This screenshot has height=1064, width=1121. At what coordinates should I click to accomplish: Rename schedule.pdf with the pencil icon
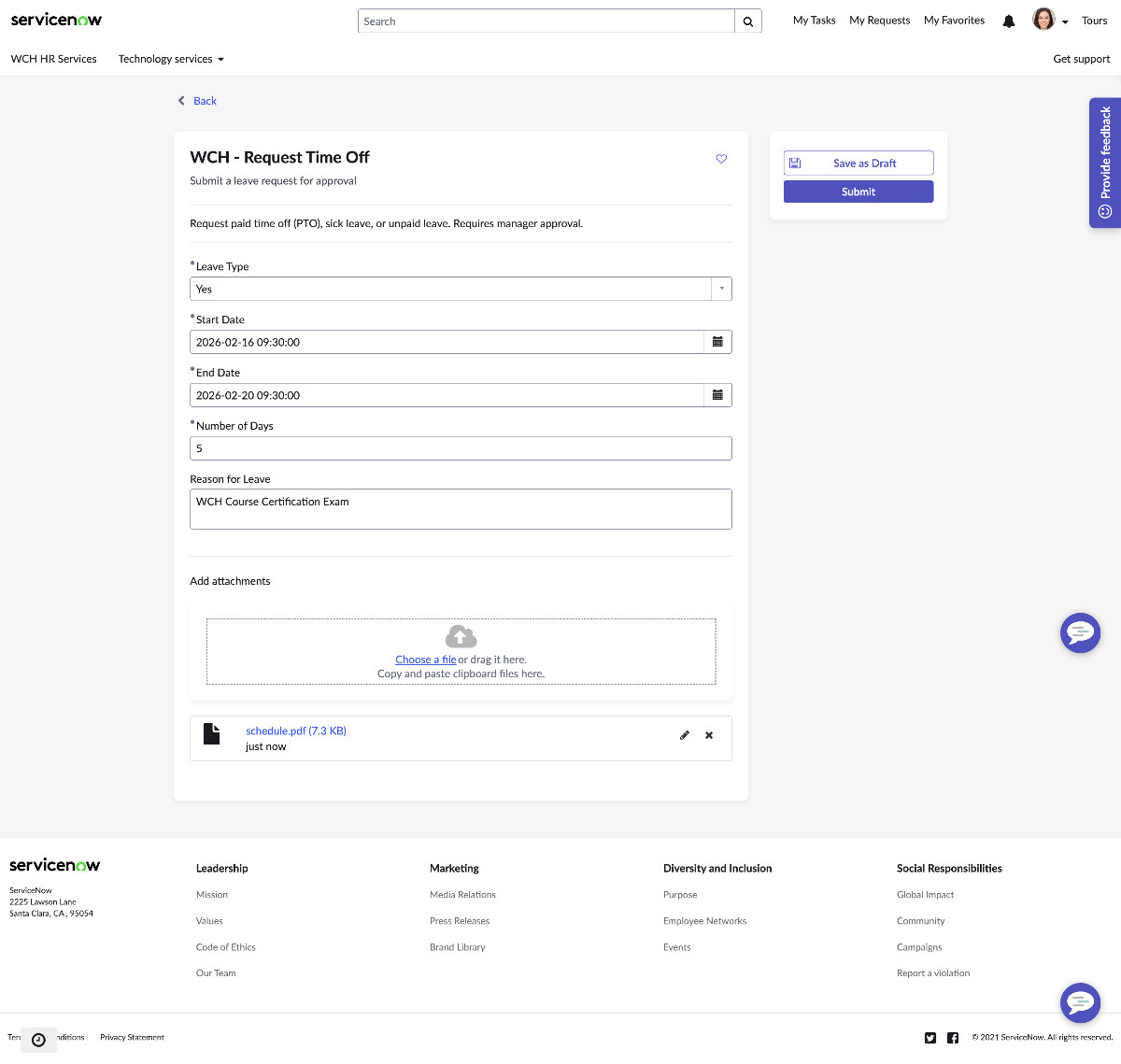click(685, 735)
